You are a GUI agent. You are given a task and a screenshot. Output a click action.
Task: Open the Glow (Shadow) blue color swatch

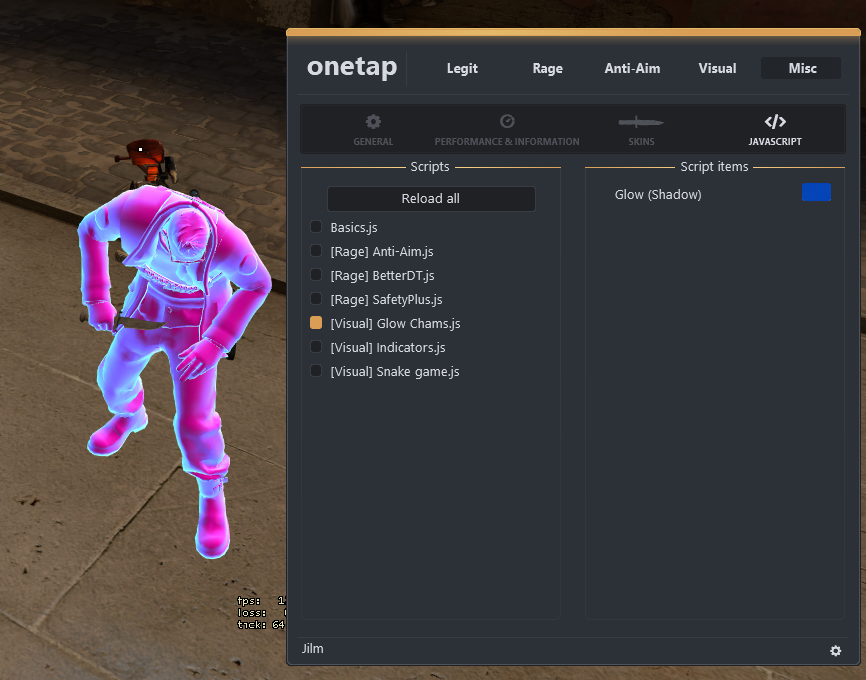816,192
